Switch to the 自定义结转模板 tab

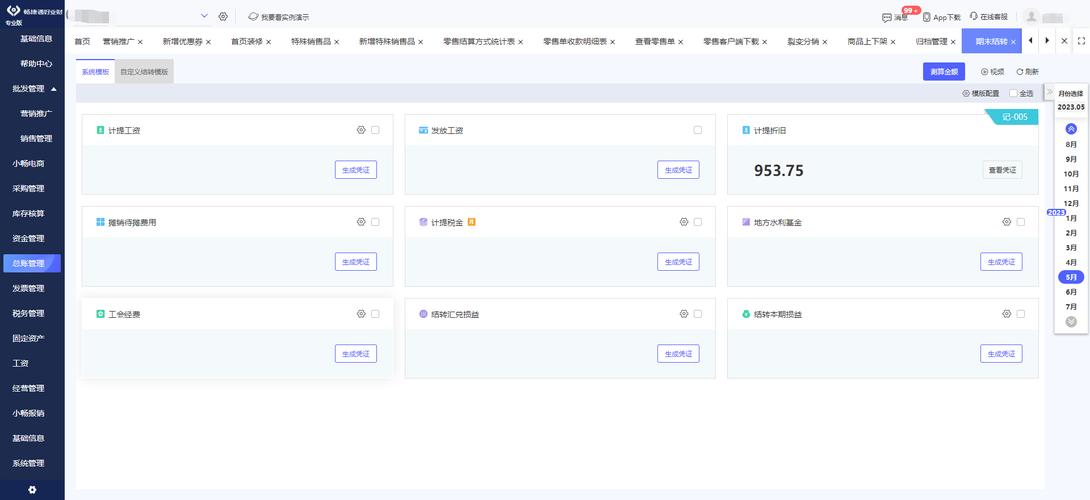point(144,72)
